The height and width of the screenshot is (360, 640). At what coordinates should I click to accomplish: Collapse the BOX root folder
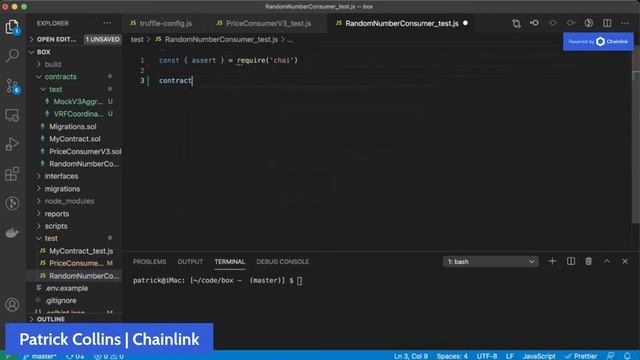[43, 52]
